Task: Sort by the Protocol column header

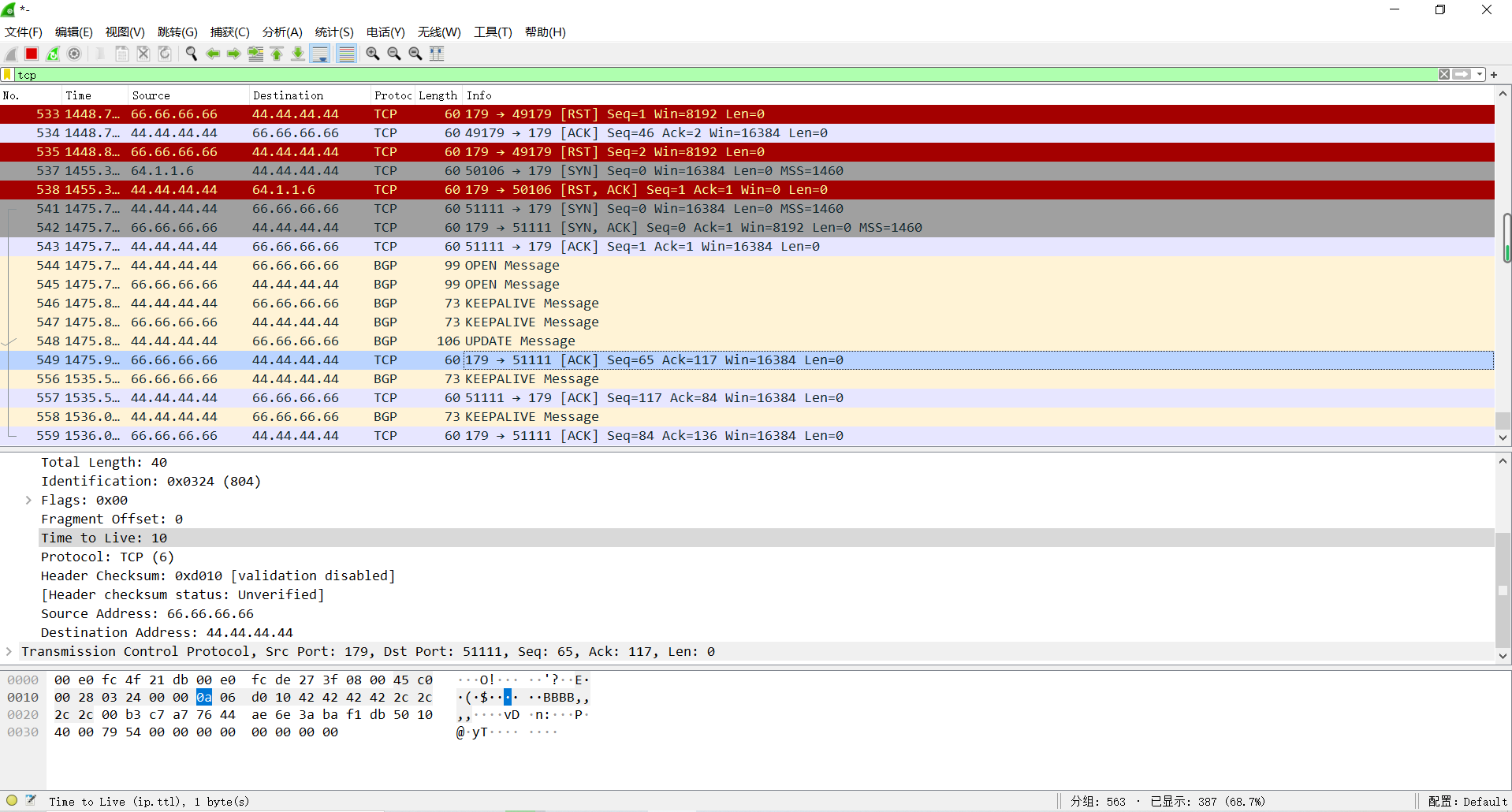Action: tap(393, 95)
